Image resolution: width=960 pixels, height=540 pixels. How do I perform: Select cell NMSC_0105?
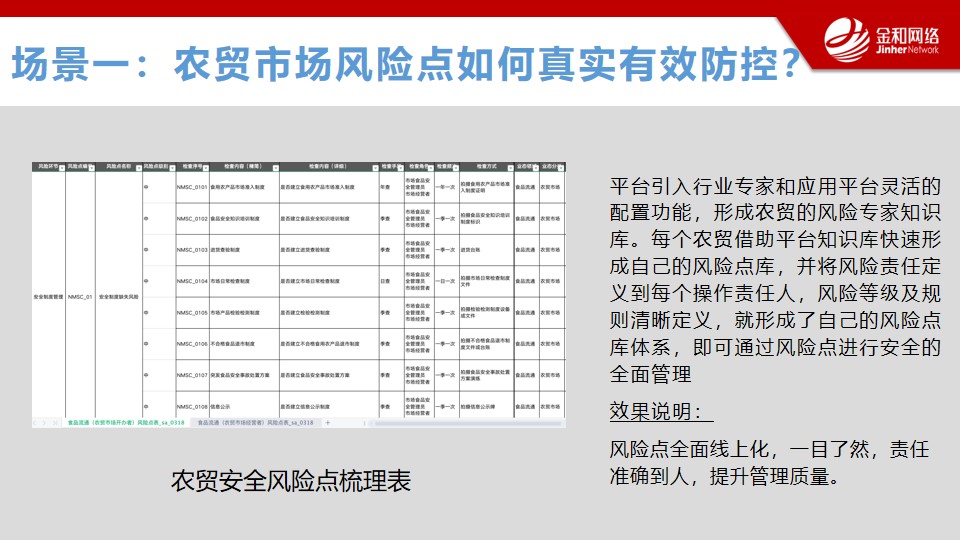coord(192,312)
